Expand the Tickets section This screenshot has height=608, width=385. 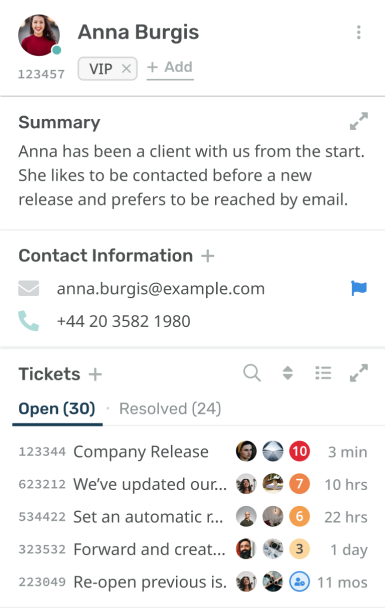pos(359,373)
